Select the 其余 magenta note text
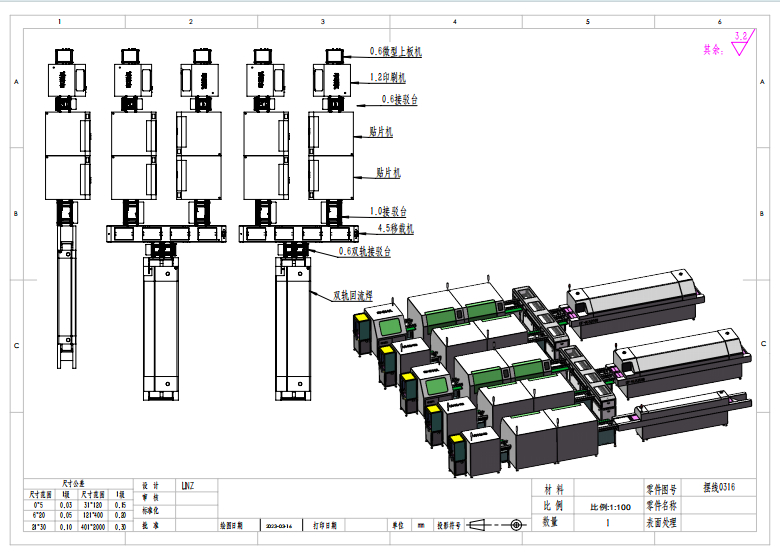 point(712,48)
